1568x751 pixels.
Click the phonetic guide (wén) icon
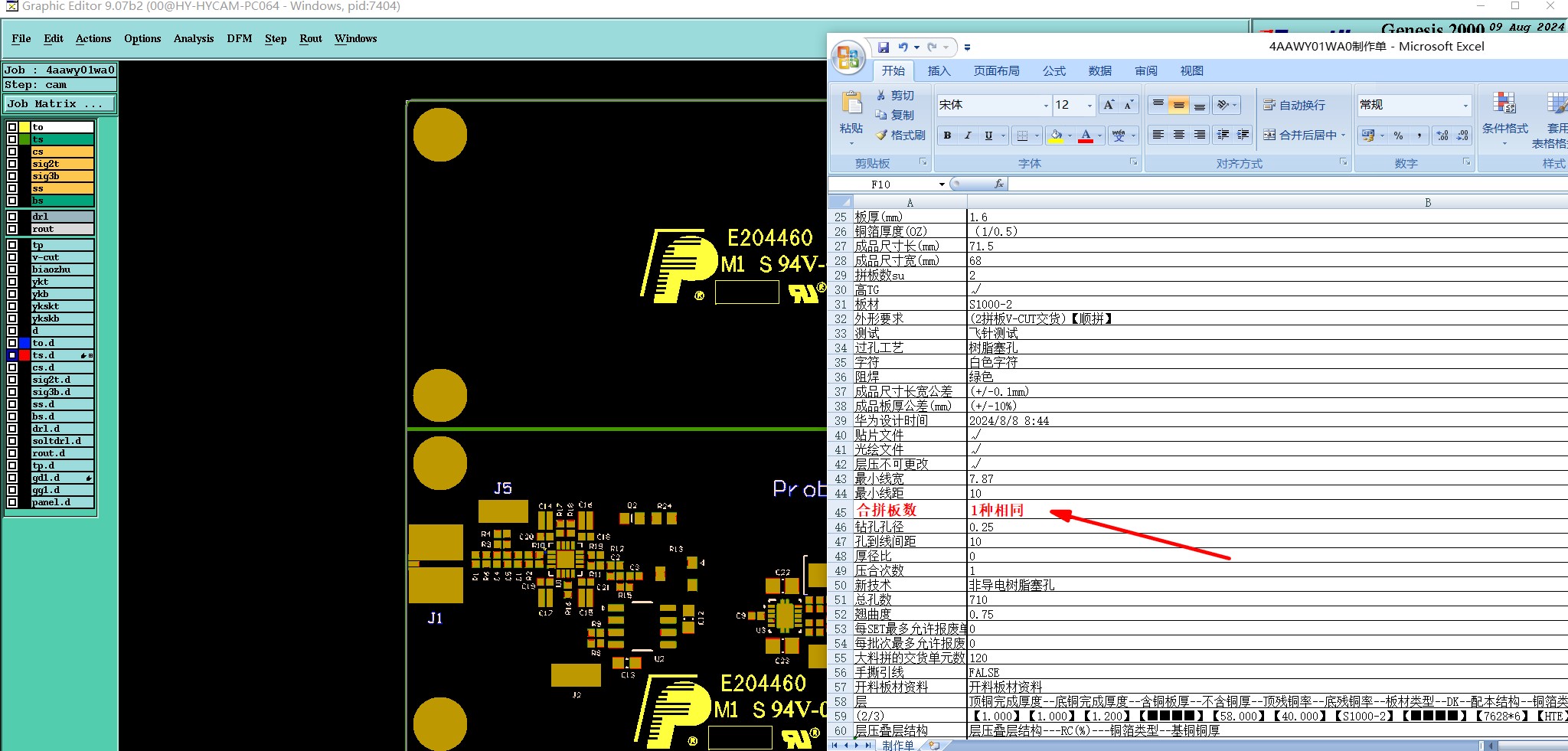(x=1119, y=136)
